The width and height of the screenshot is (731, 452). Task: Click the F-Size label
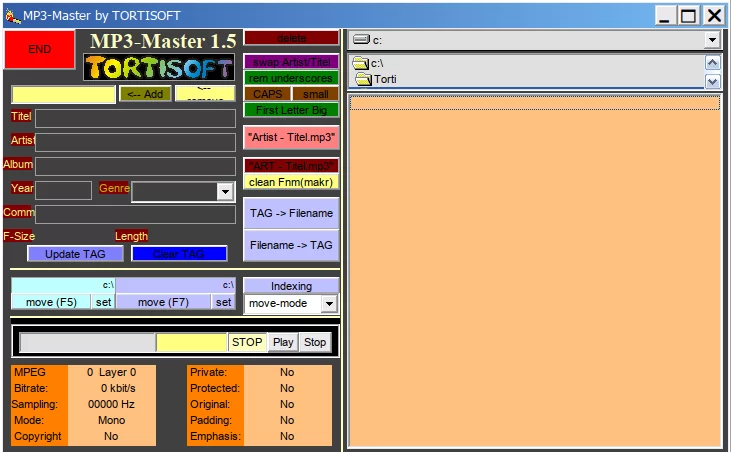pyautogui.click(x=19, y=236)
